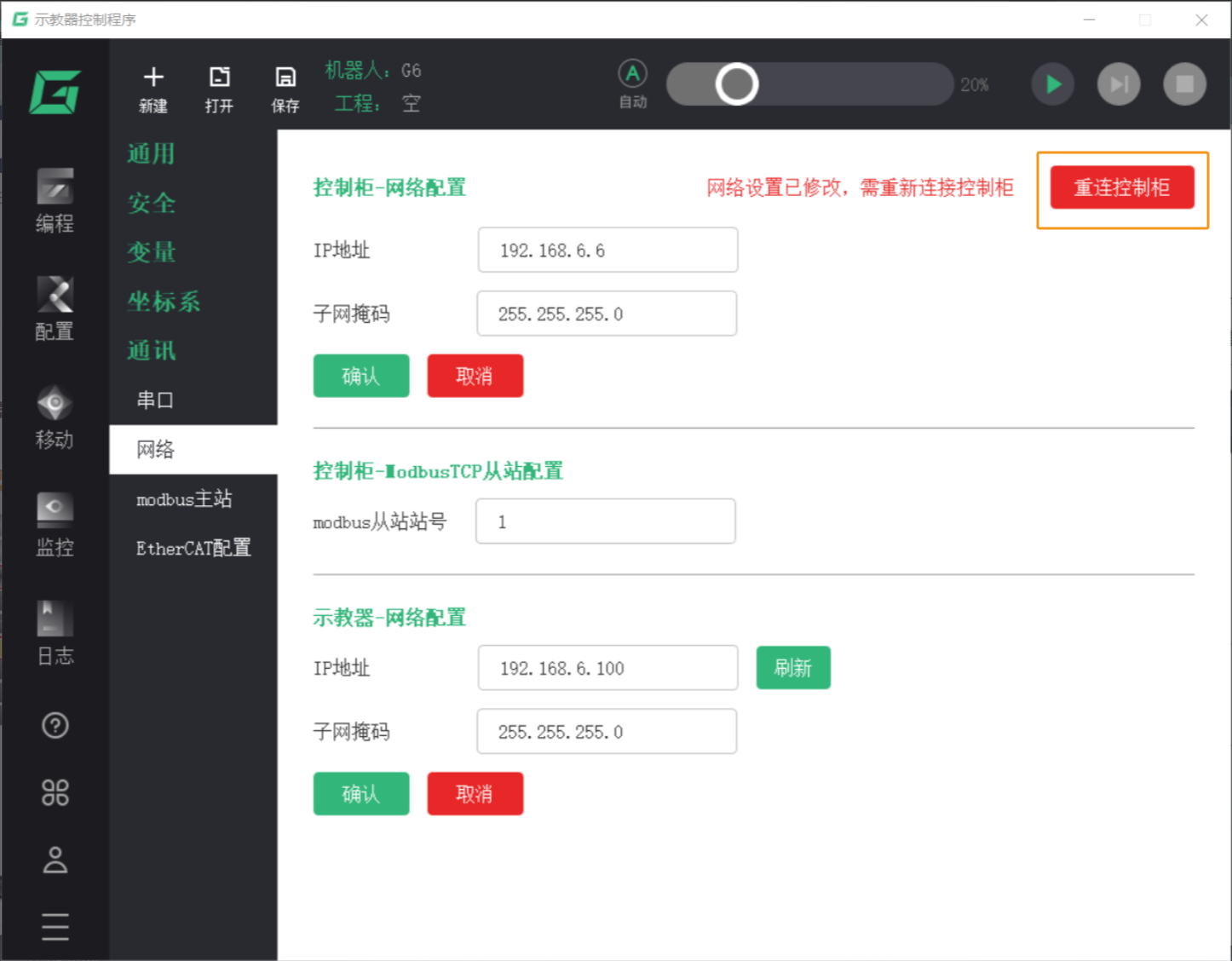Viewport: 1232px width, 961px height.
Task: Minimize the 示教器控制程序 window
Action: 1089,20
